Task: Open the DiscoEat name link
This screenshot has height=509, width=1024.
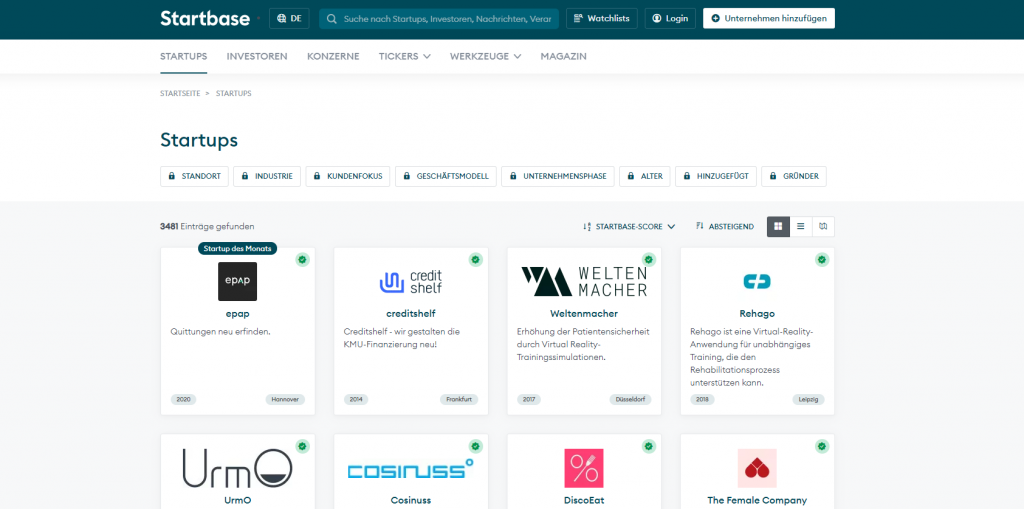Action: 584,501
